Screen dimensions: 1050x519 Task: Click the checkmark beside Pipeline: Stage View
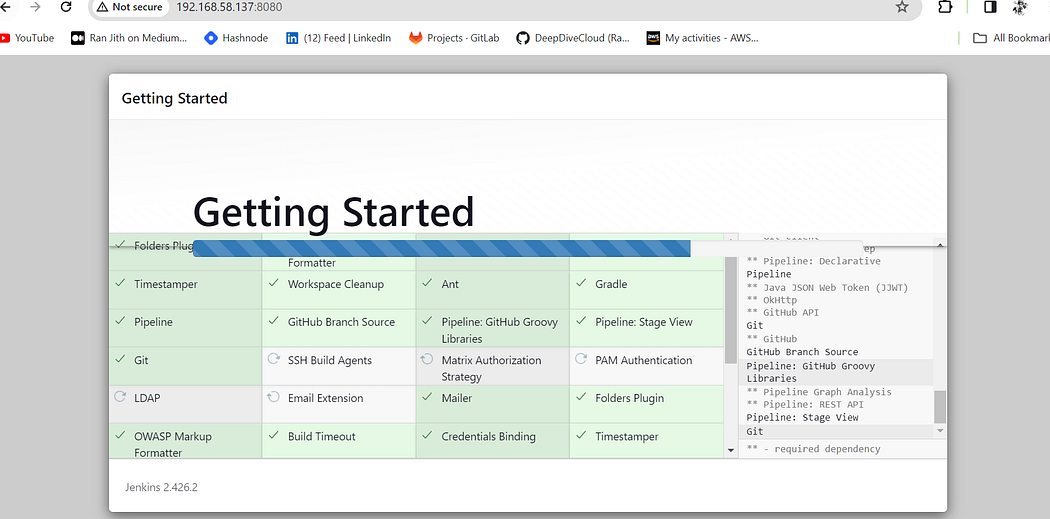click(x=581, y=321)
